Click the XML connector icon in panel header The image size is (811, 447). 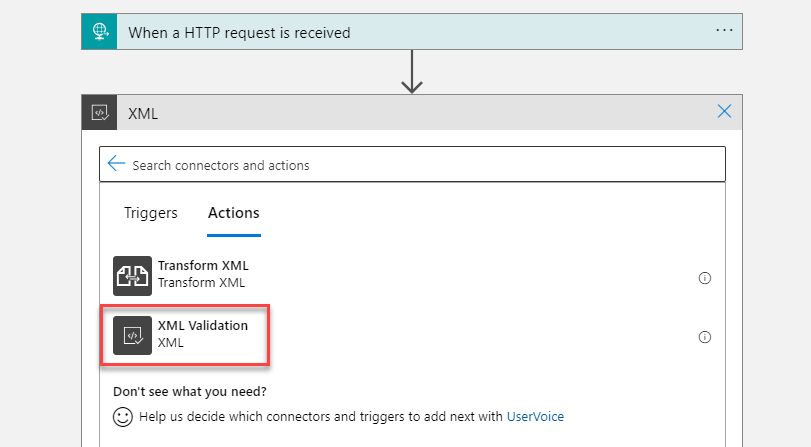point(99,113)
